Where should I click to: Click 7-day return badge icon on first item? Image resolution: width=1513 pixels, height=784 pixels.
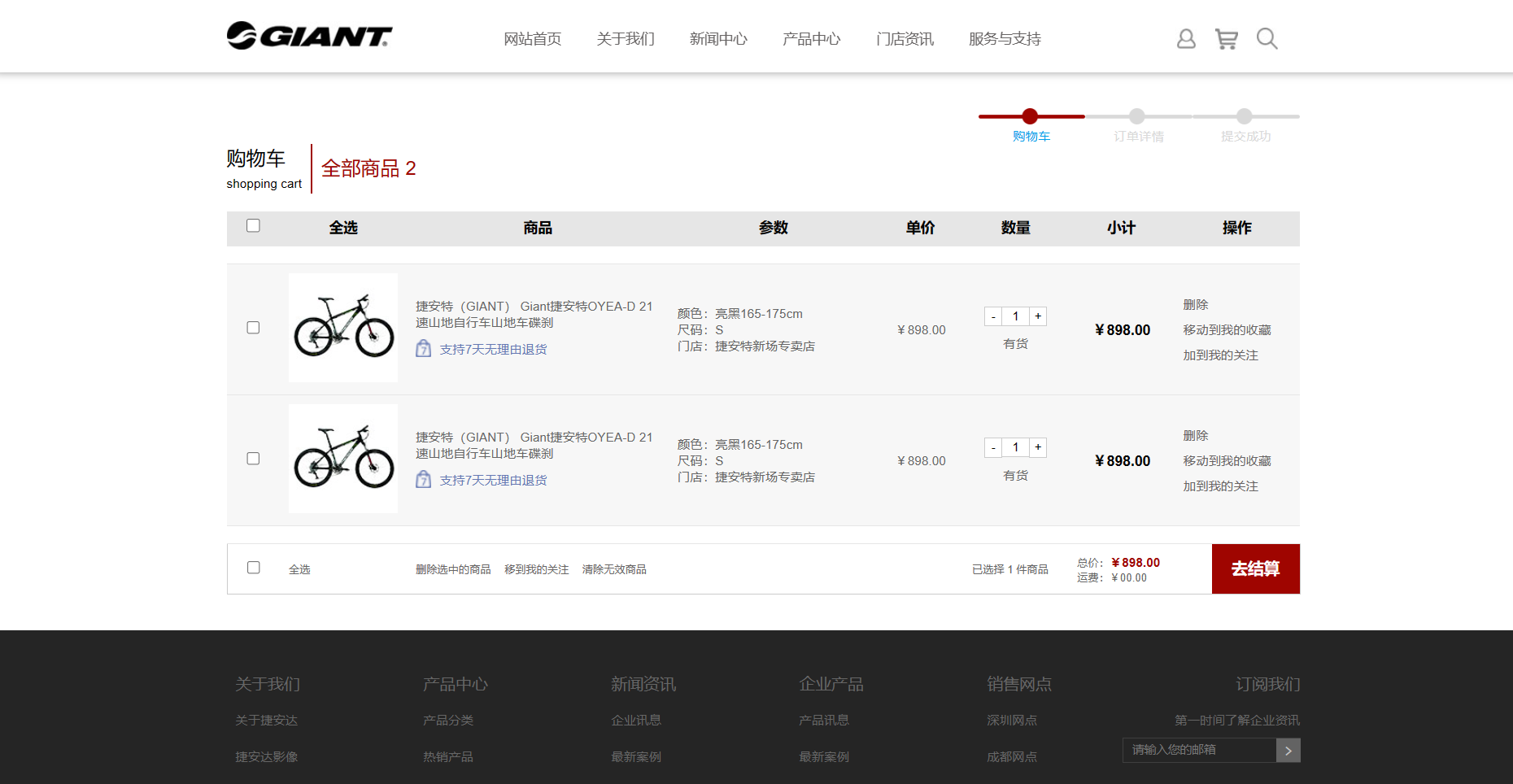coord(424,349)
